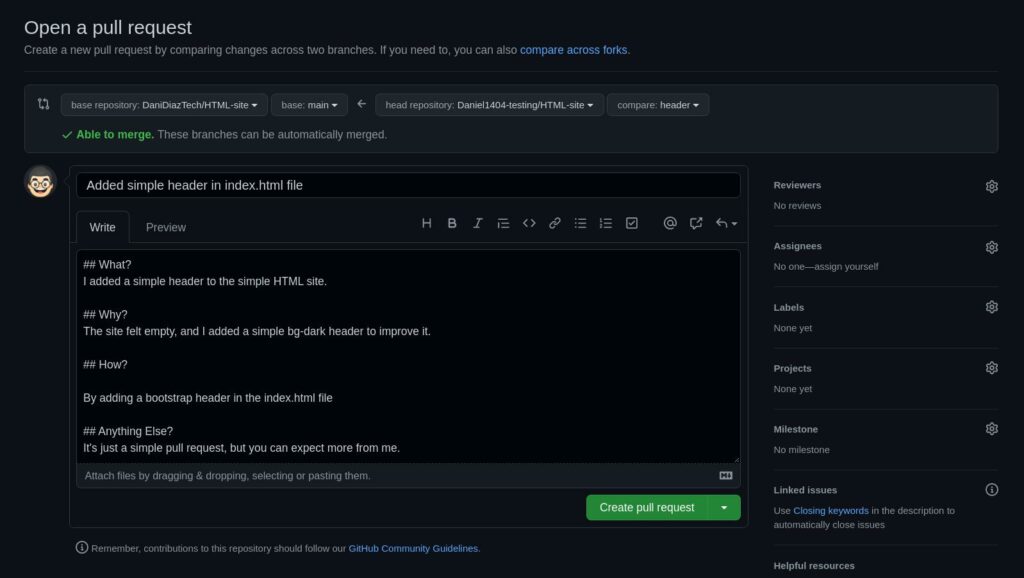Image resolution: width=1024 pixels, height=578 pixels.
Task: Insert a task list checkbox icon
Action: [x=631, y=223]
